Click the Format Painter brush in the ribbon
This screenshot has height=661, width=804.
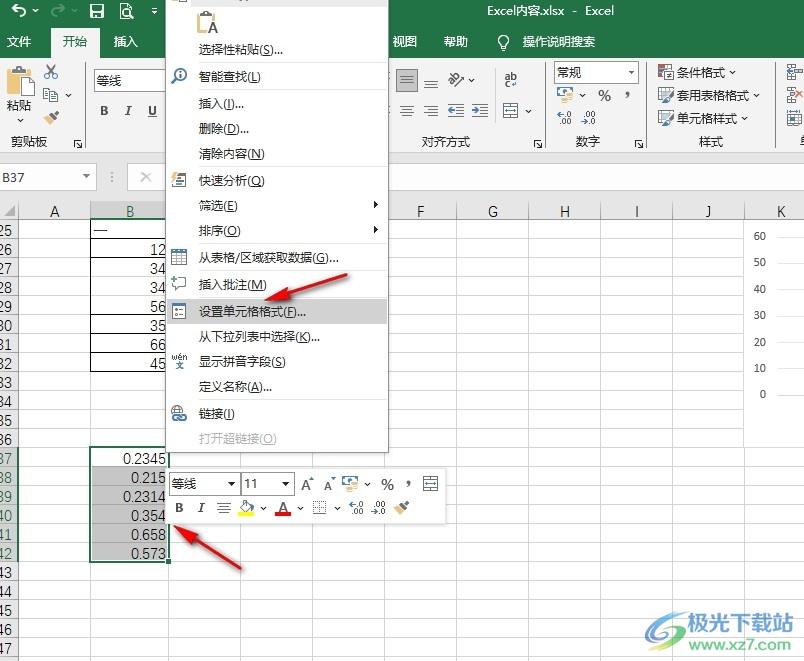51,118
